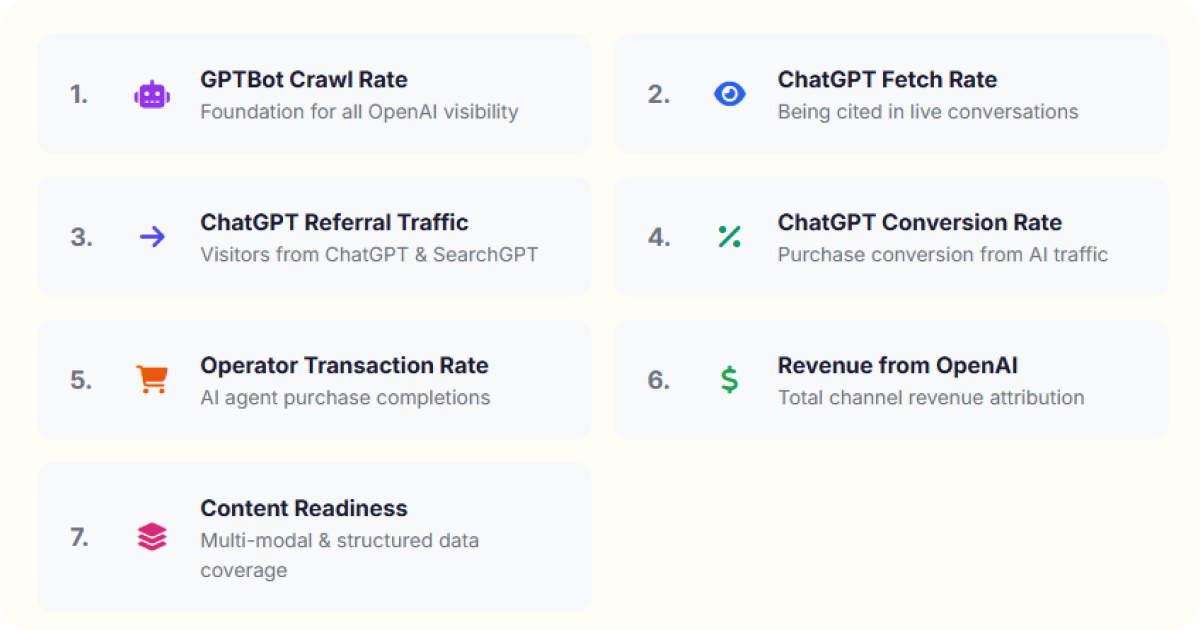
Task: Select the GPTBot Crawl Rate heading
Action: [304, 80]
